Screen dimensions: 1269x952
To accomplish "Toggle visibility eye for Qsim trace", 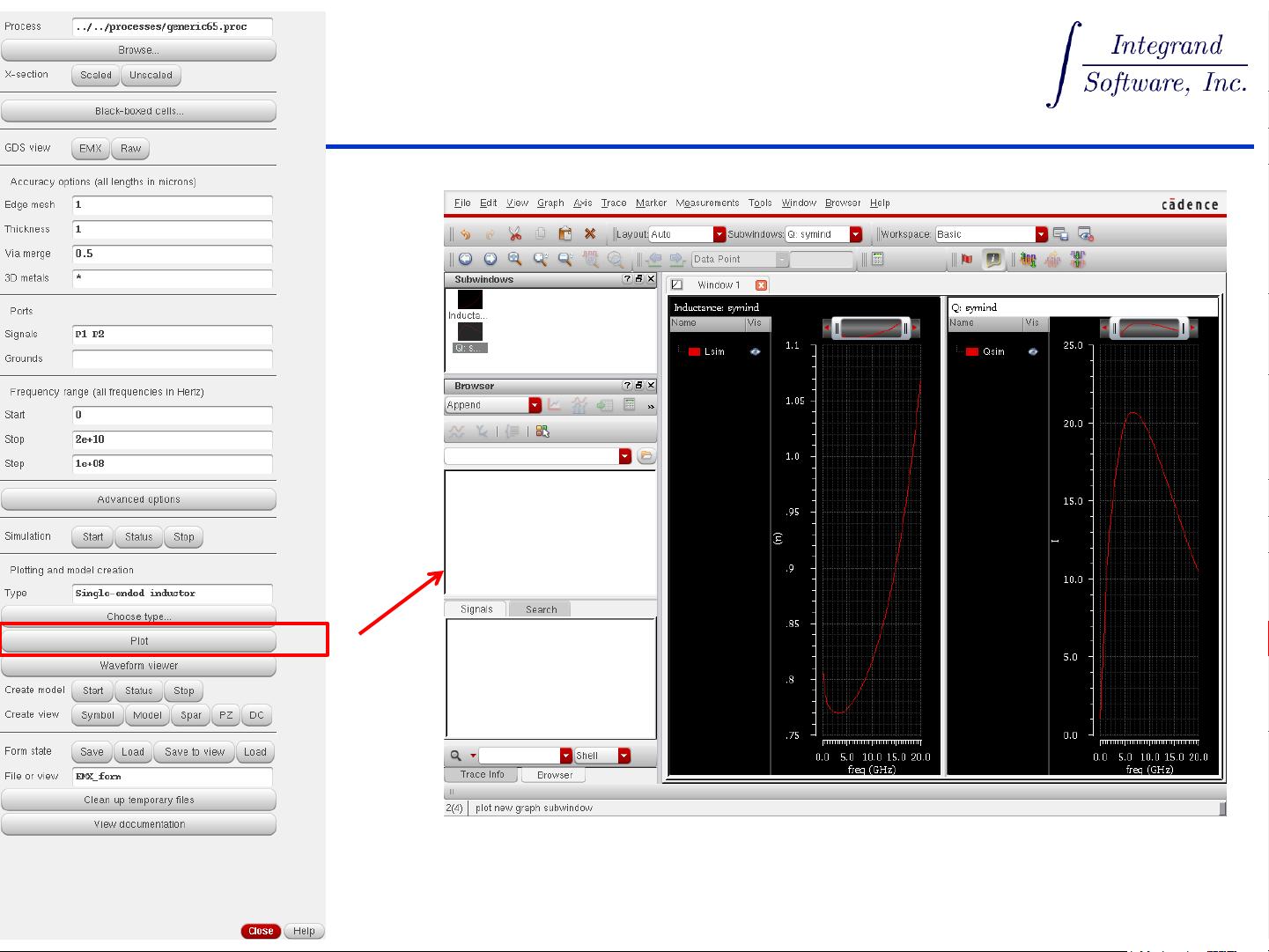I will tap(1033, 351).
